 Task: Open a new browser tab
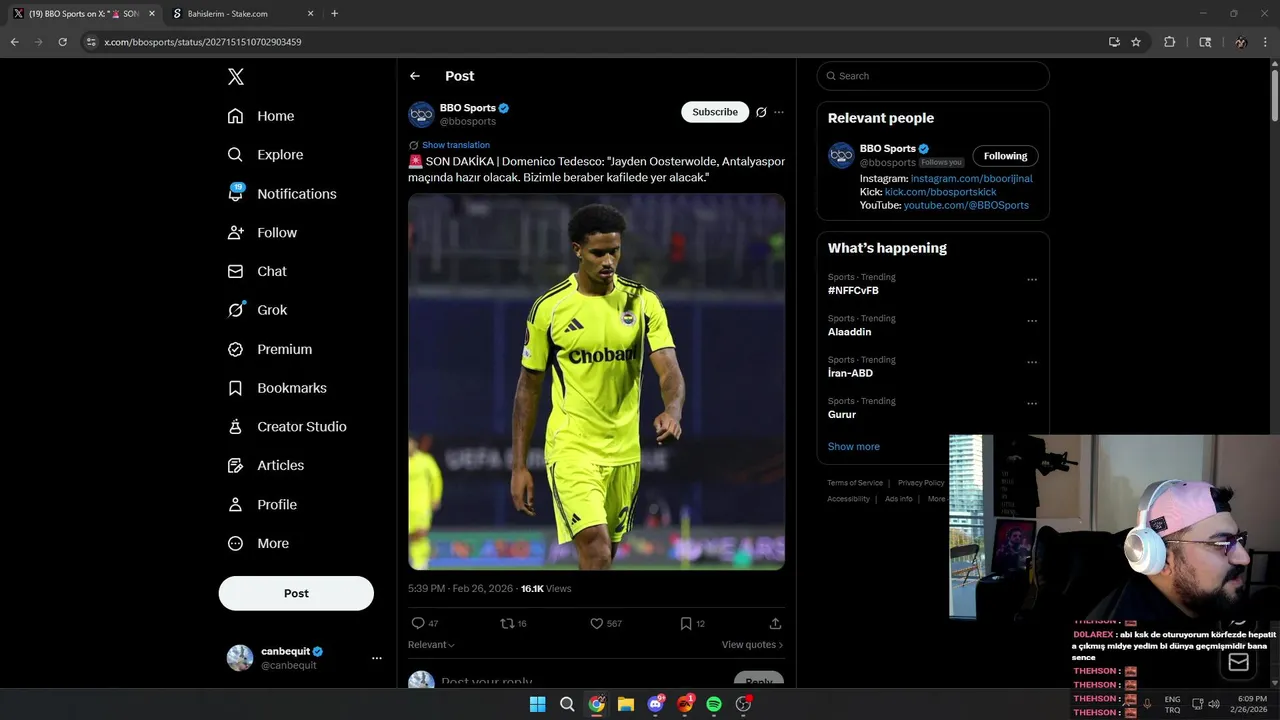334,14
